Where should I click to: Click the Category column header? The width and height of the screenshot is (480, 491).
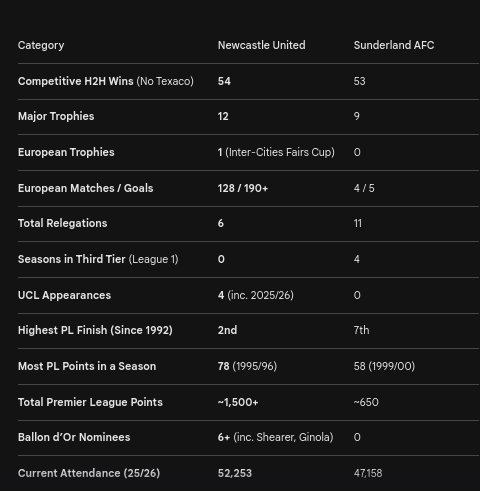[x=41, y=45]
